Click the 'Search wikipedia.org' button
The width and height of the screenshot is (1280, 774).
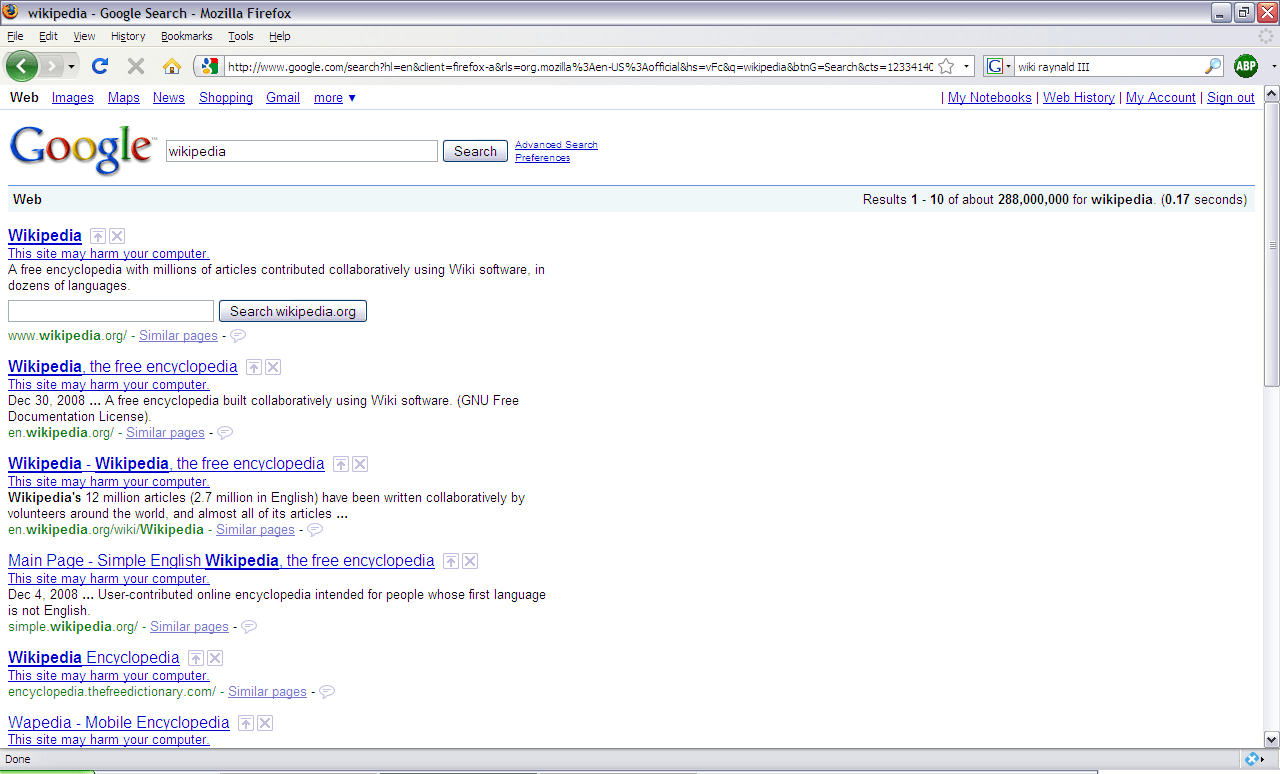[x=293, y=311]
